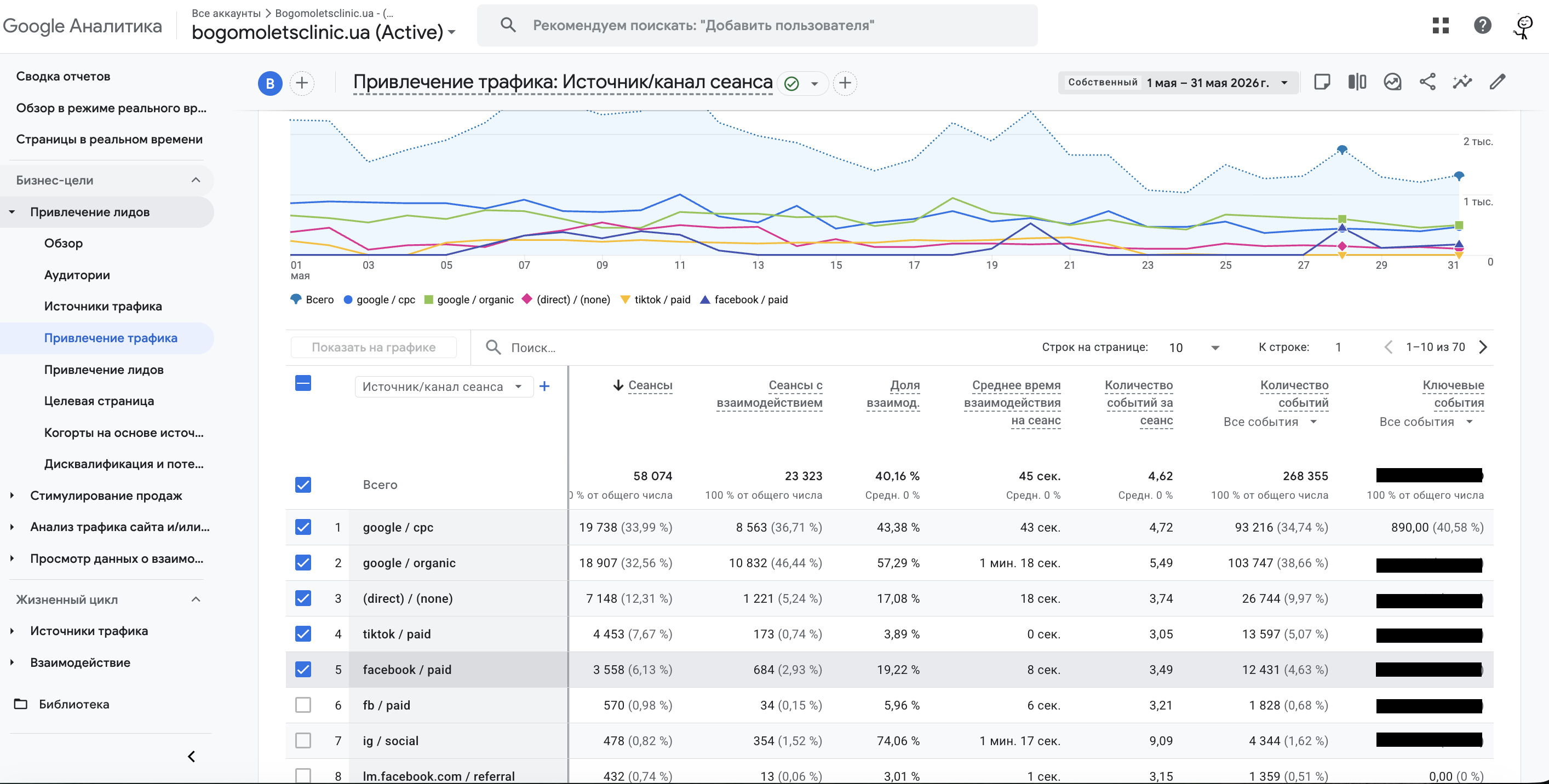
Task: Click Показать на графике button
Action: click(374, 347)
